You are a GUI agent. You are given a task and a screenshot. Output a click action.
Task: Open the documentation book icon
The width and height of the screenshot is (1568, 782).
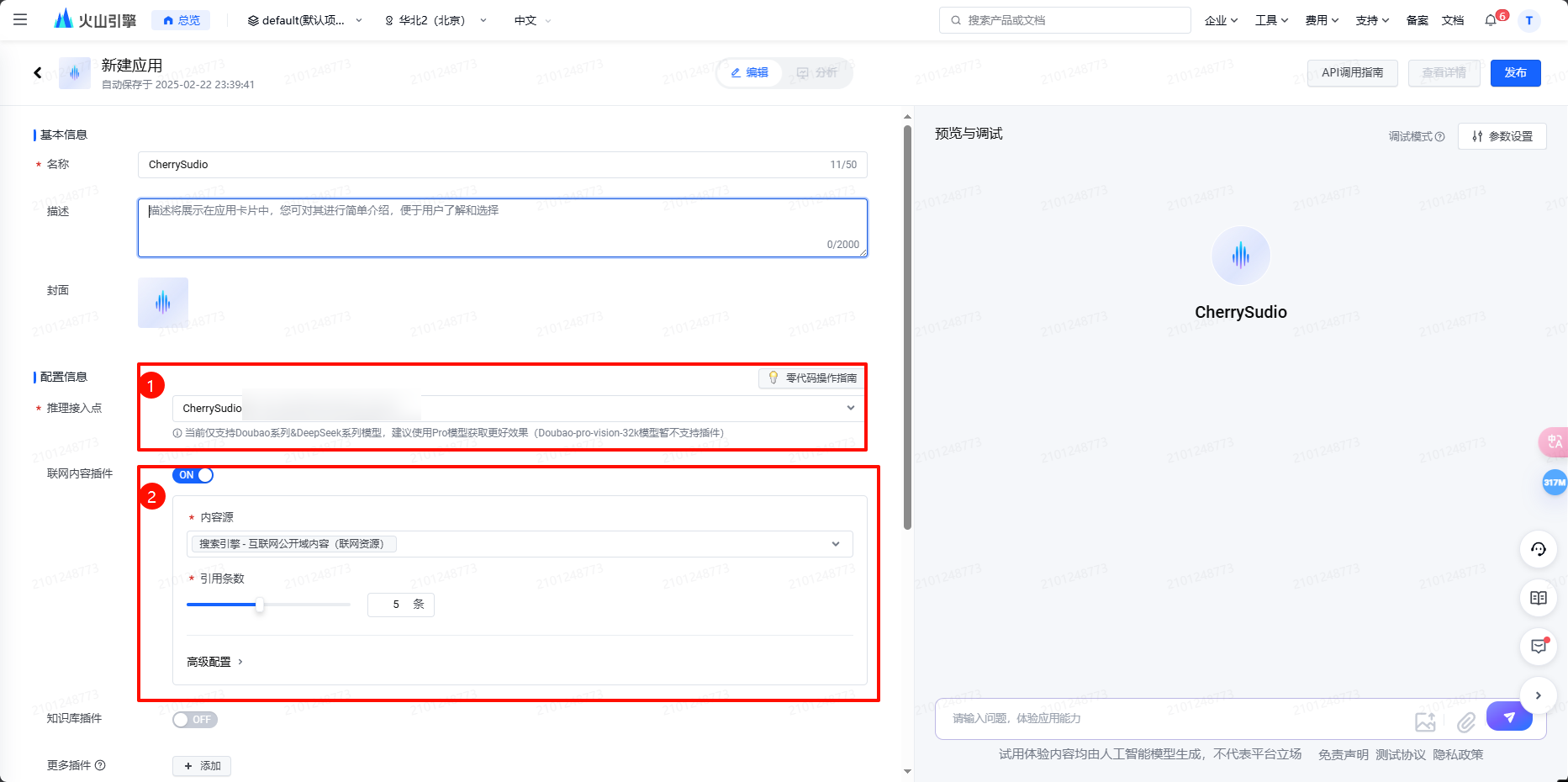pyautogui.click(x=1539, y=598)
